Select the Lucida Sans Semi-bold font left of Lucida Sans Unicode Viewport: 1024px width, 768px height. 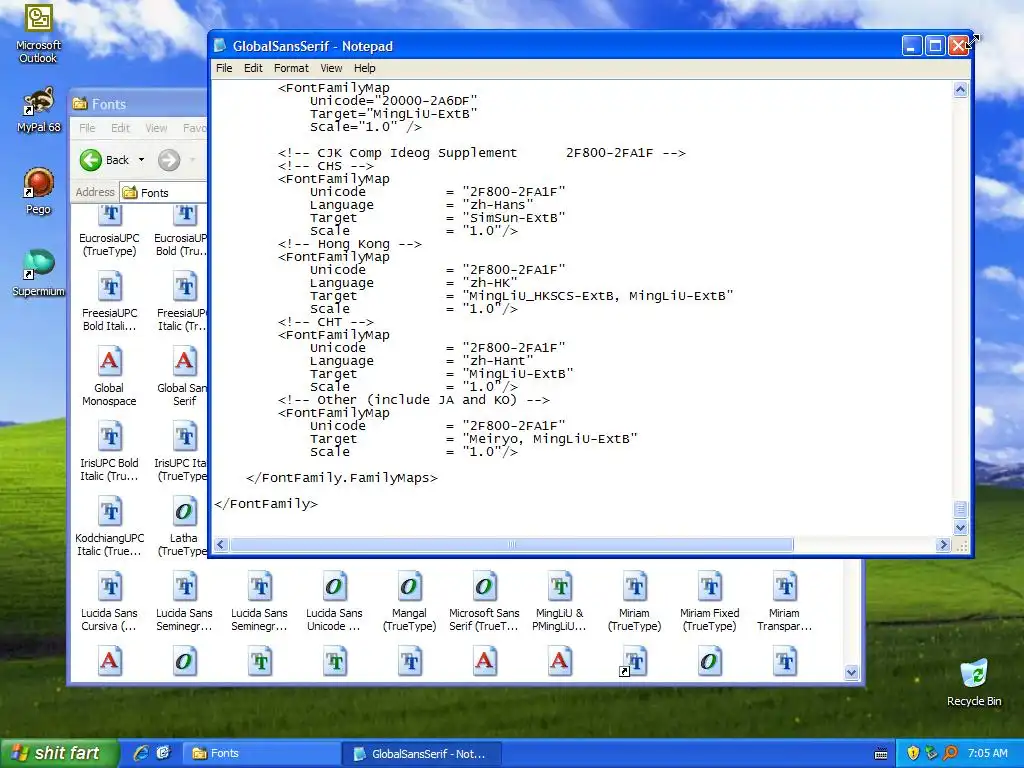click(x=259, y=603)
